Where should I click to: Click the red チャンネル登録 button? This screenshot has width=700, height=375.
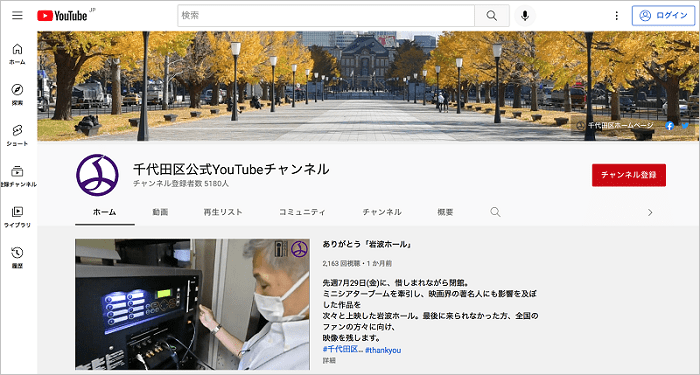pos(629,175)
